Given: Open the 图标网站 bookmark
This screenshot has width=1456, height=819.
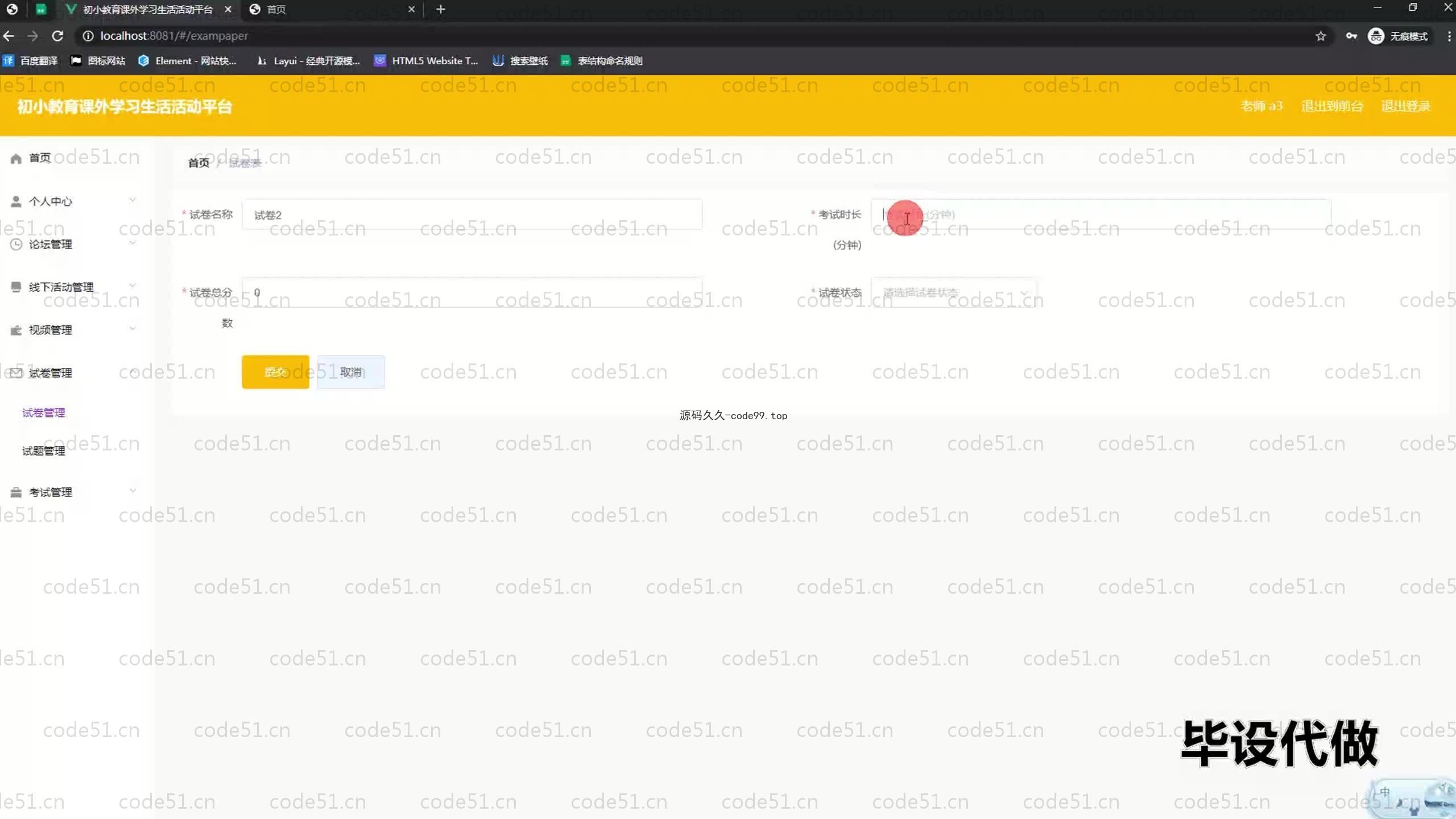Looking at the screenshot, I should coord(98,61).
